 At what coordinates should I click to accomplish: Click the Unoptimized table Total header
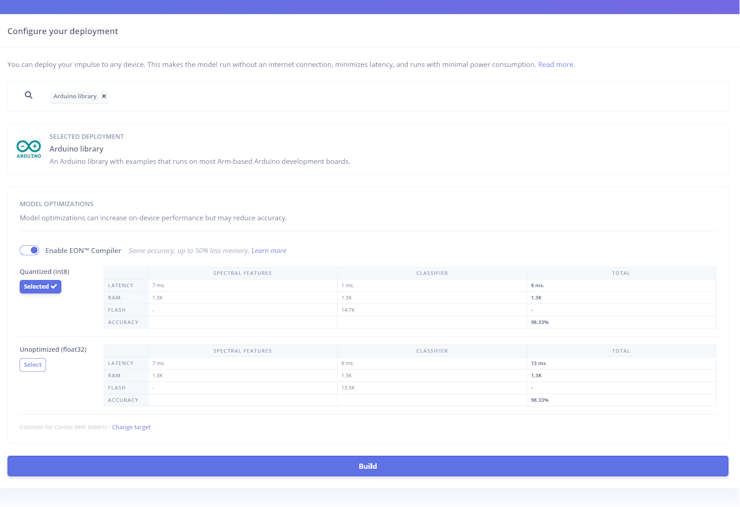click(621, 351)
